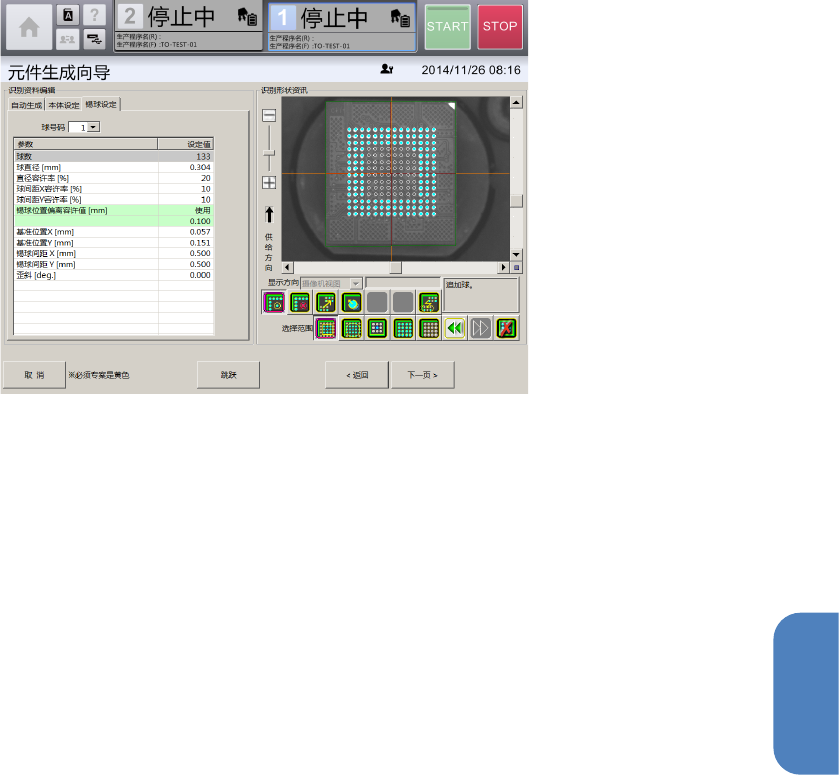The image size is (839, 775).
Task: Select the all-gray balls range icon
Action: pos(429,328)
